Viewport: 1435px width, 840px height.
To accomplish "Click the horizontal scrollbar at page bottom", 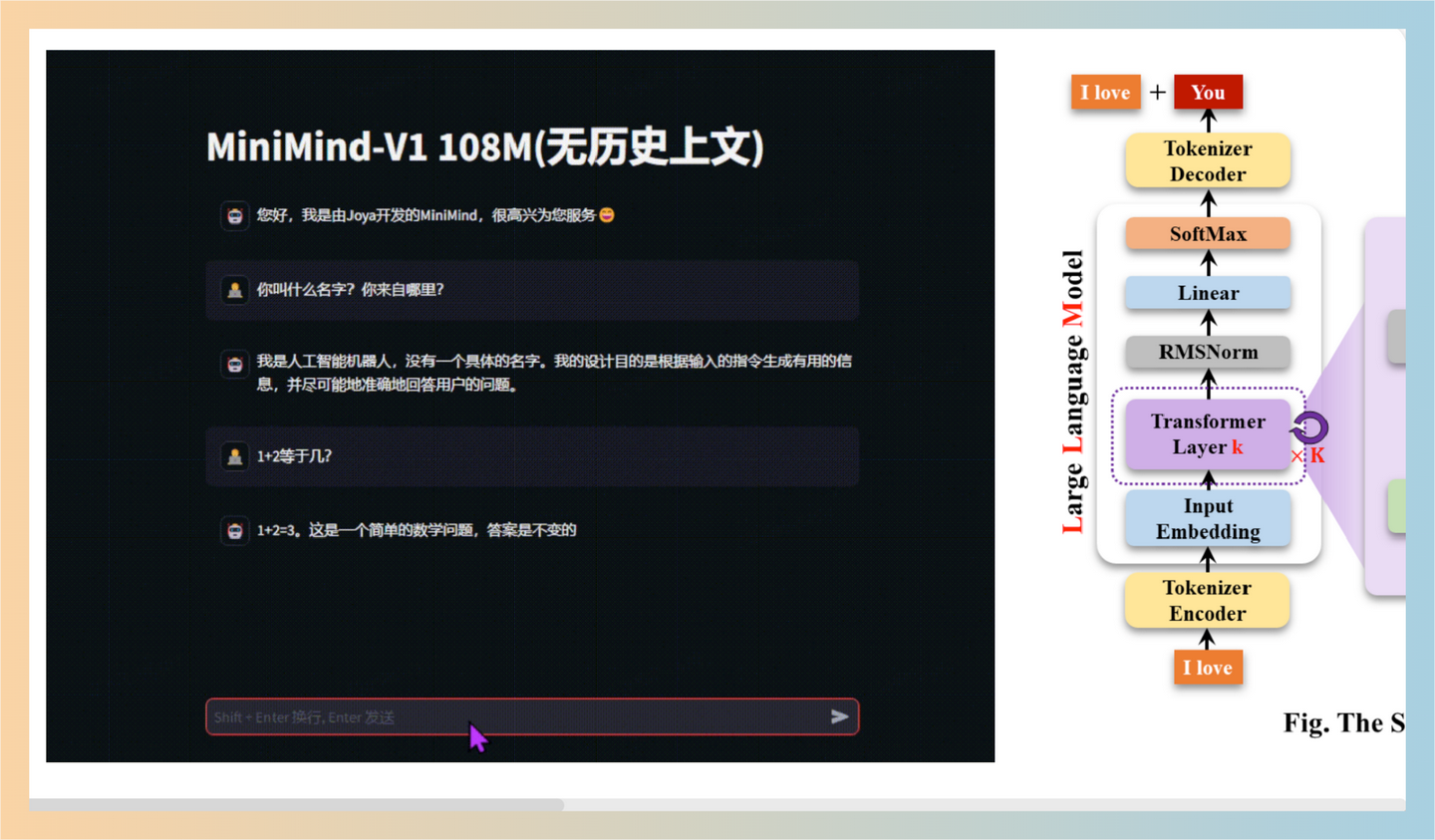I will tap(297, 804).
